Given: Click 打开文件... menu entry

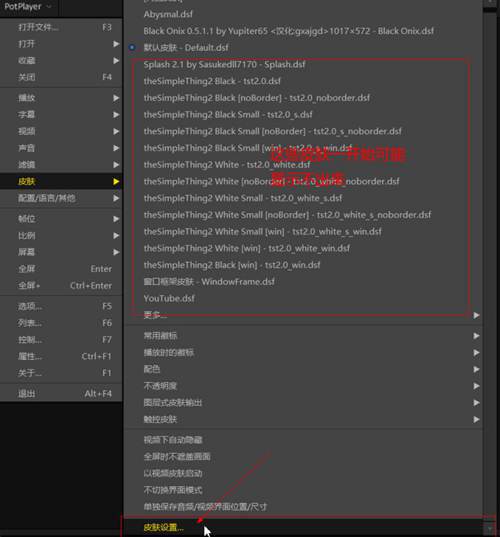Looking at the screenshot, I should (x=61, y=27).
